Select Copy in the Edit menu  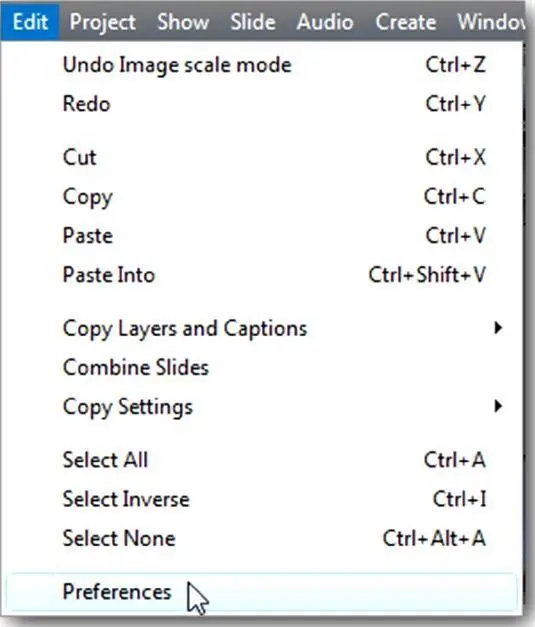[262, 196]
